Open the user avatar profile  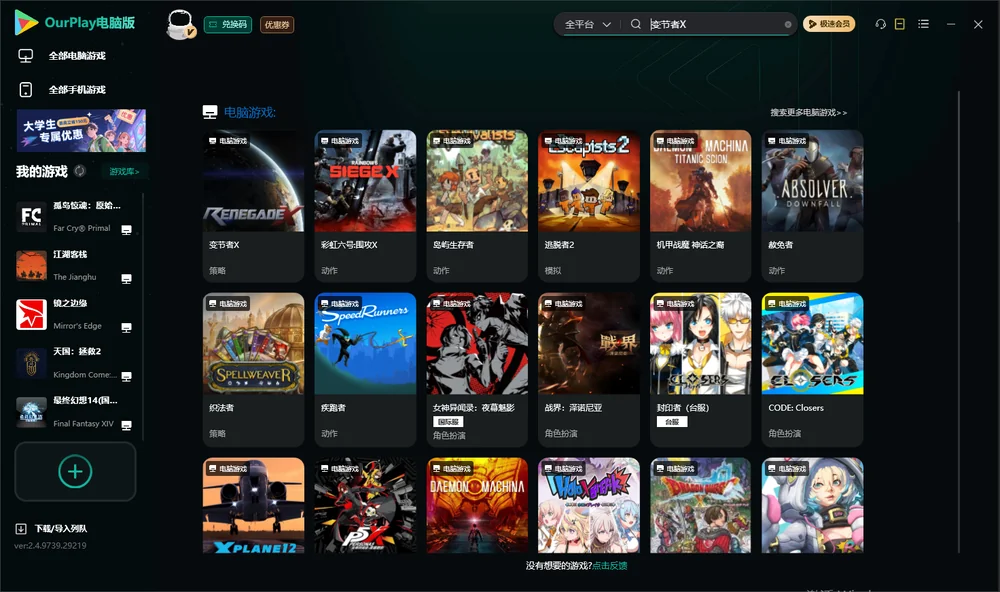180,24
